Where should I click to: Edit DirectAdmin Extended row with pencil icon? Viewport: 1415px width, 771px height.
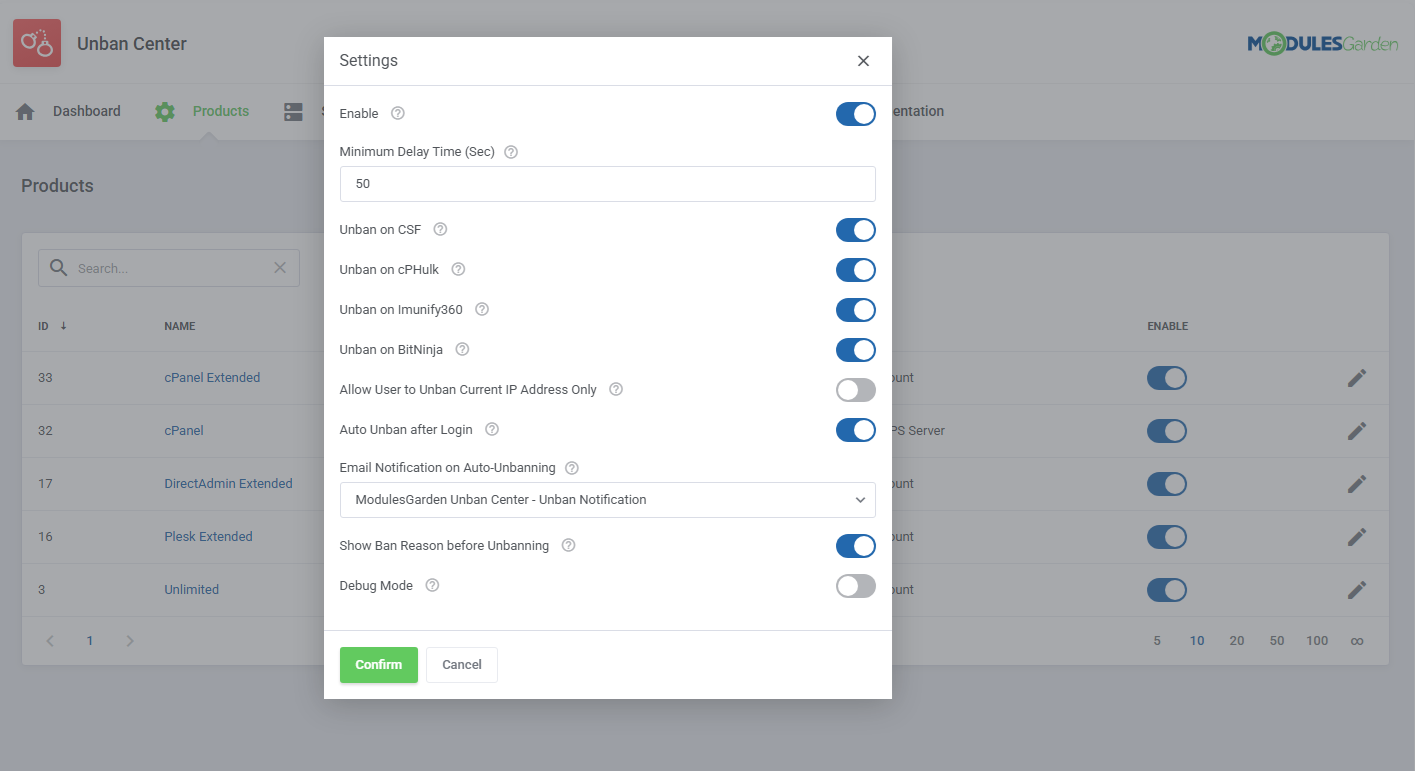(1356, 484)
